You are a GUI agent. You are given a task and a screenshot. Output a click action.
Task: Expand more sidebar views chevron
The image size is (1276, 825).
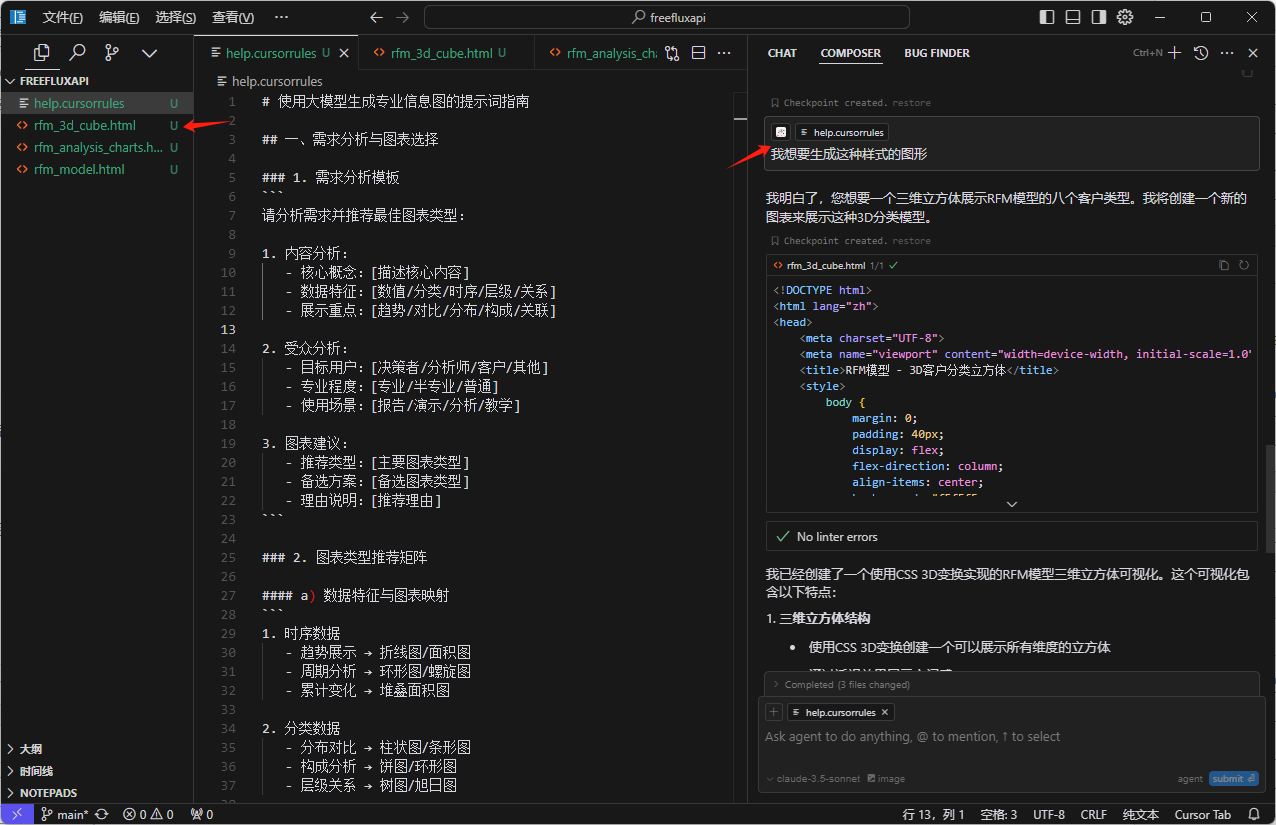tap(149, 53)
